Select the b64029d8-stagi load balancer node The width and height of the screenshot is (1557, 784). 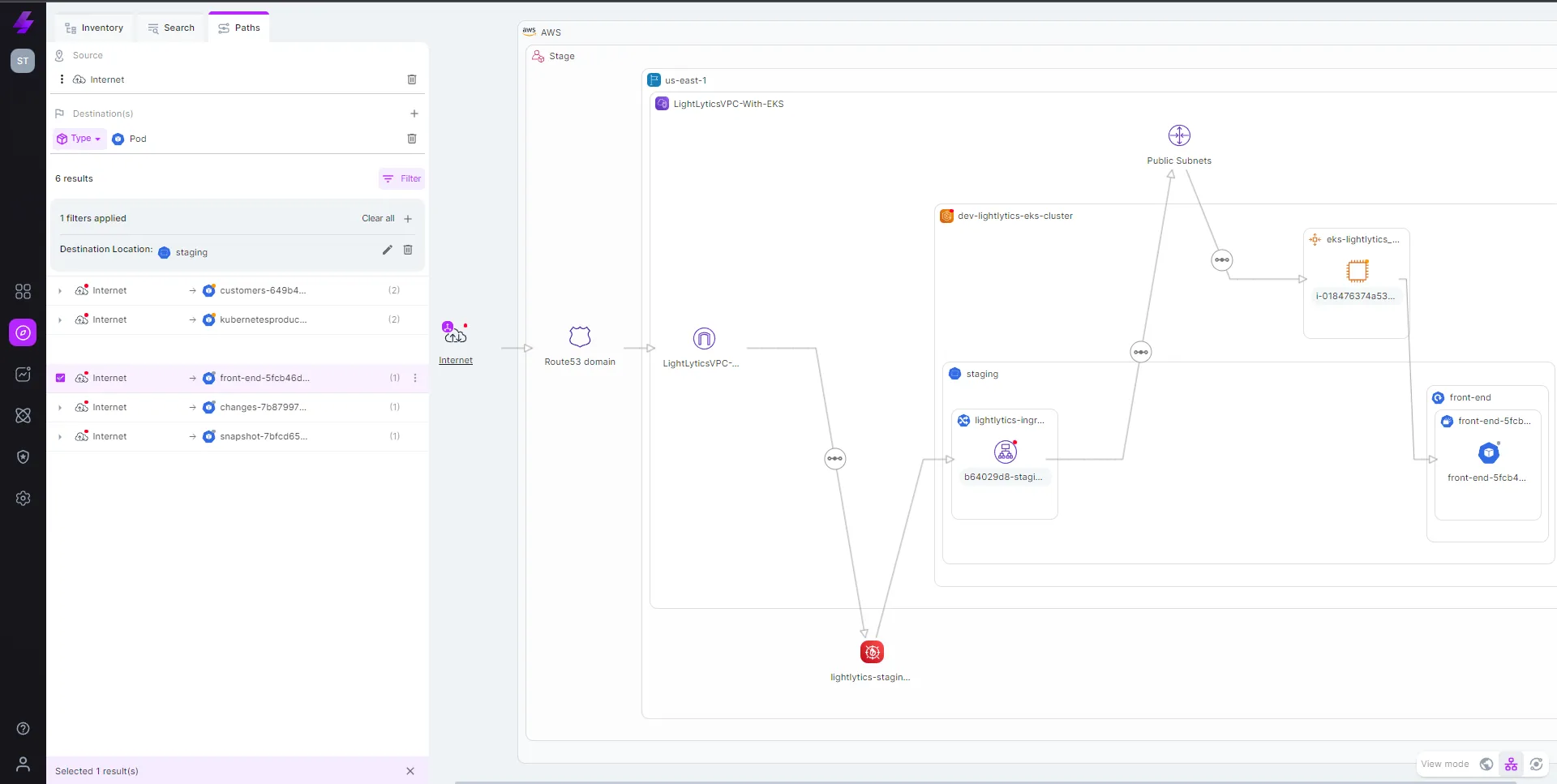[1006, 451]
